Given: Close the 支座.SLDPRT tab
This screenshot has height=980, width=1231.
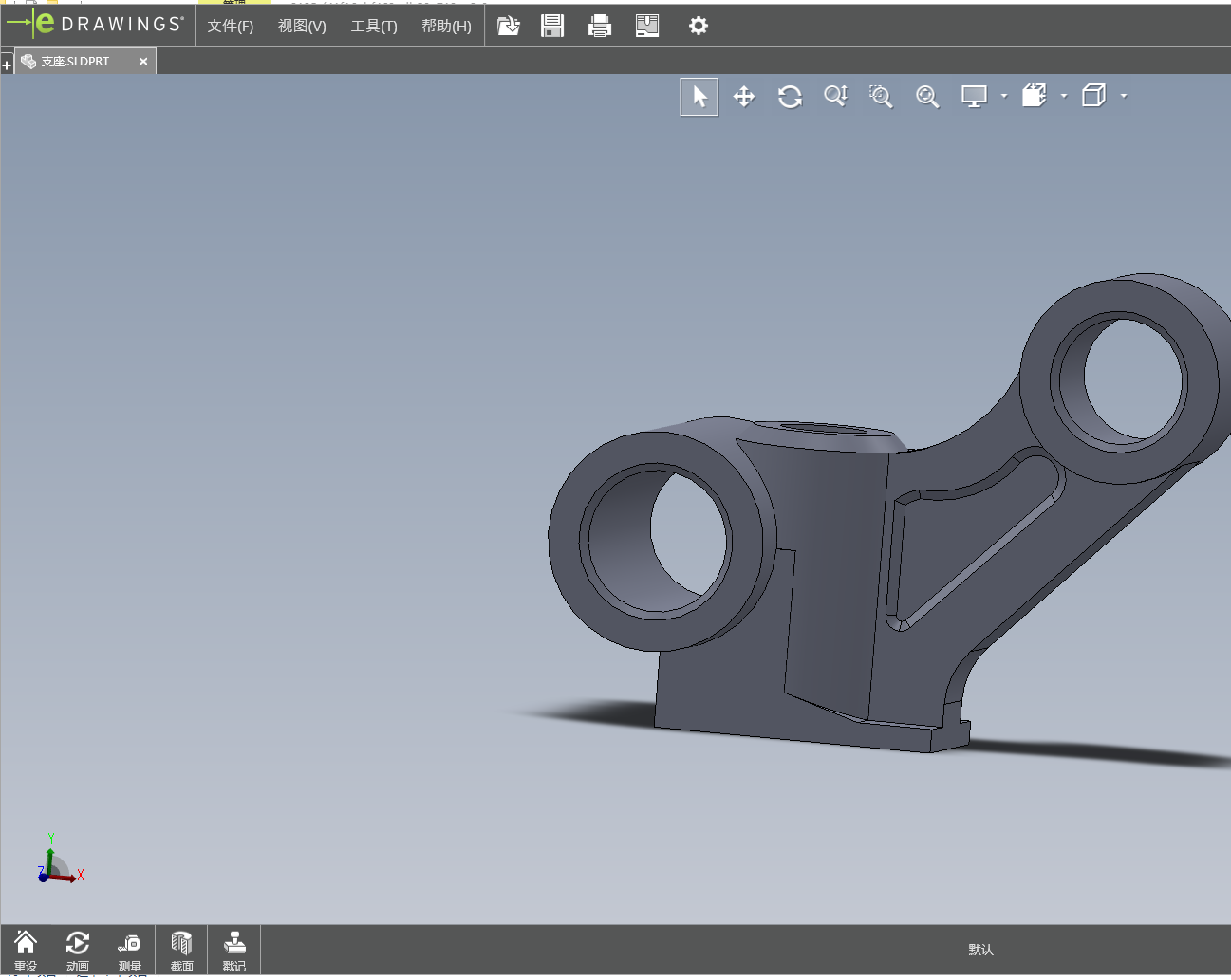Looking at the screenshot, I should (143, 62).
